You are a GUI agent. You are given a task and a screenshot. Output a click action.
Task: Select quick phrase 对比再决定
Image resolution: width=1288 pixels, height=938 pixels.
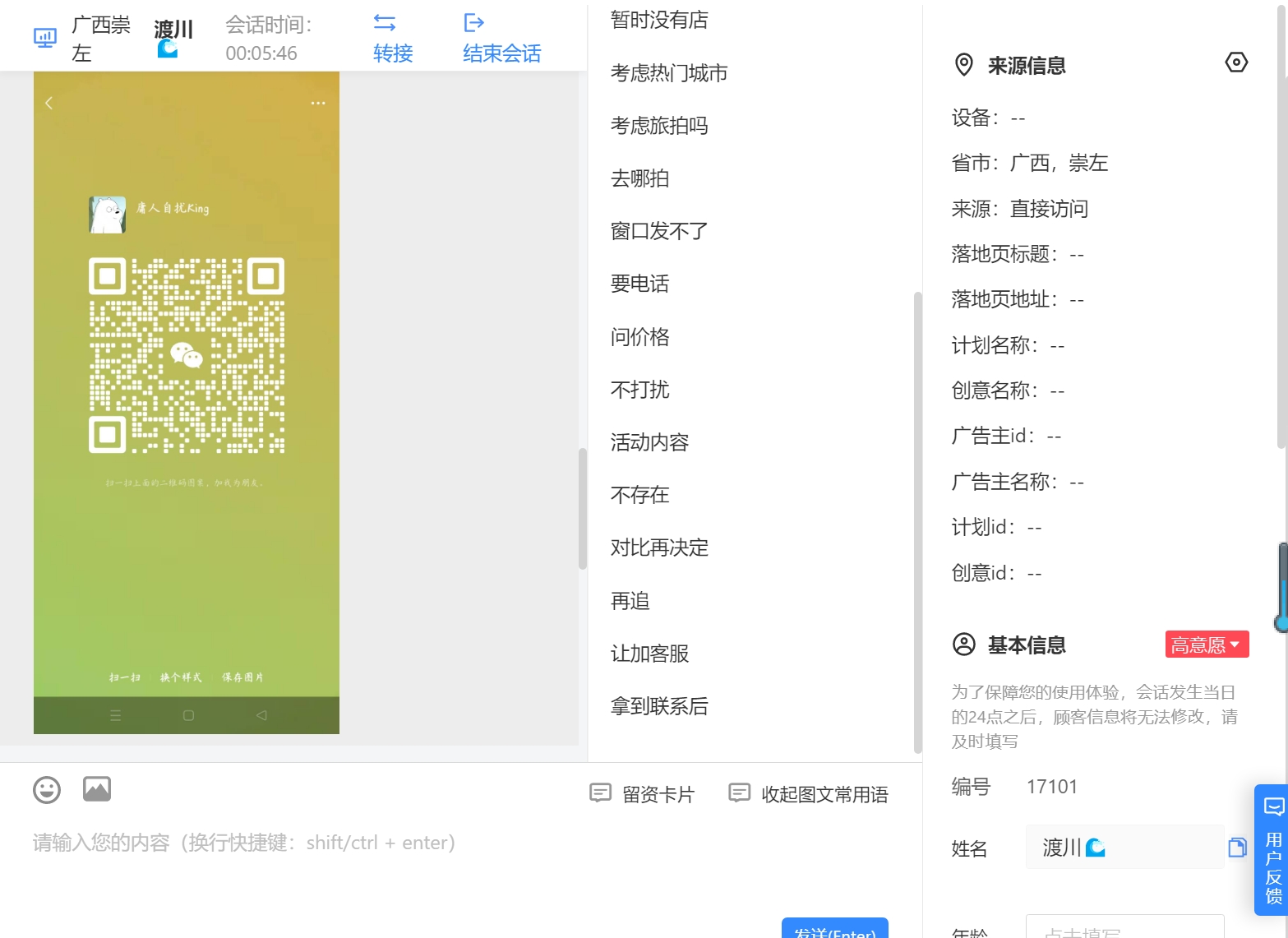coord(659,548)
